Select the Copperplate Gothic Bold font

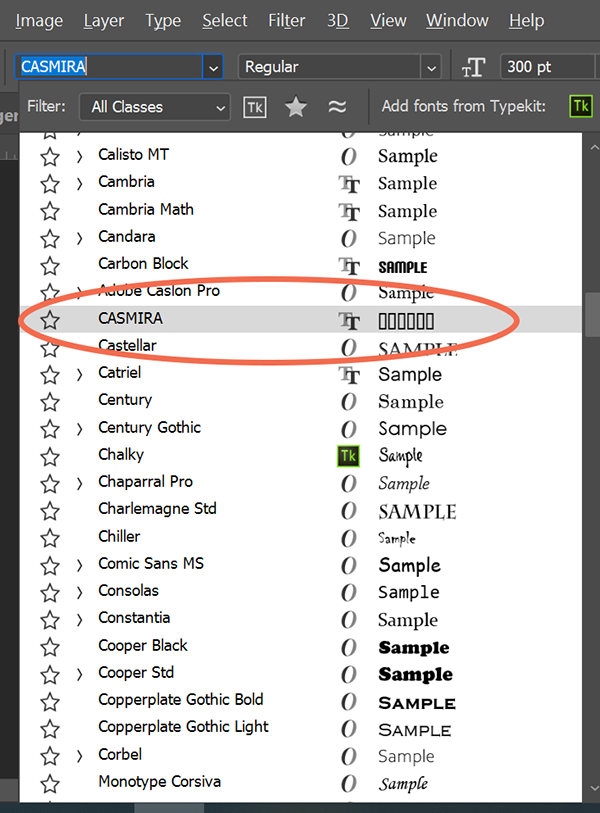coord(180,699)
